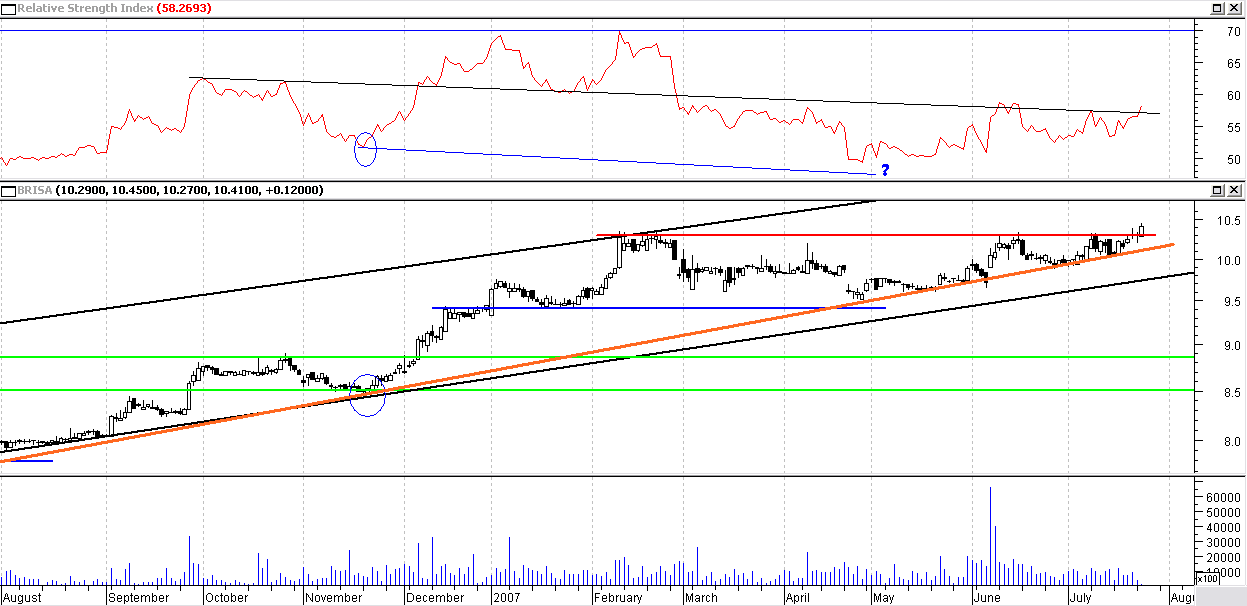Viewport: 1247px width, 606px height.
Task: Click the 70 value on RSI scale
Action: tap(1232, 31)
